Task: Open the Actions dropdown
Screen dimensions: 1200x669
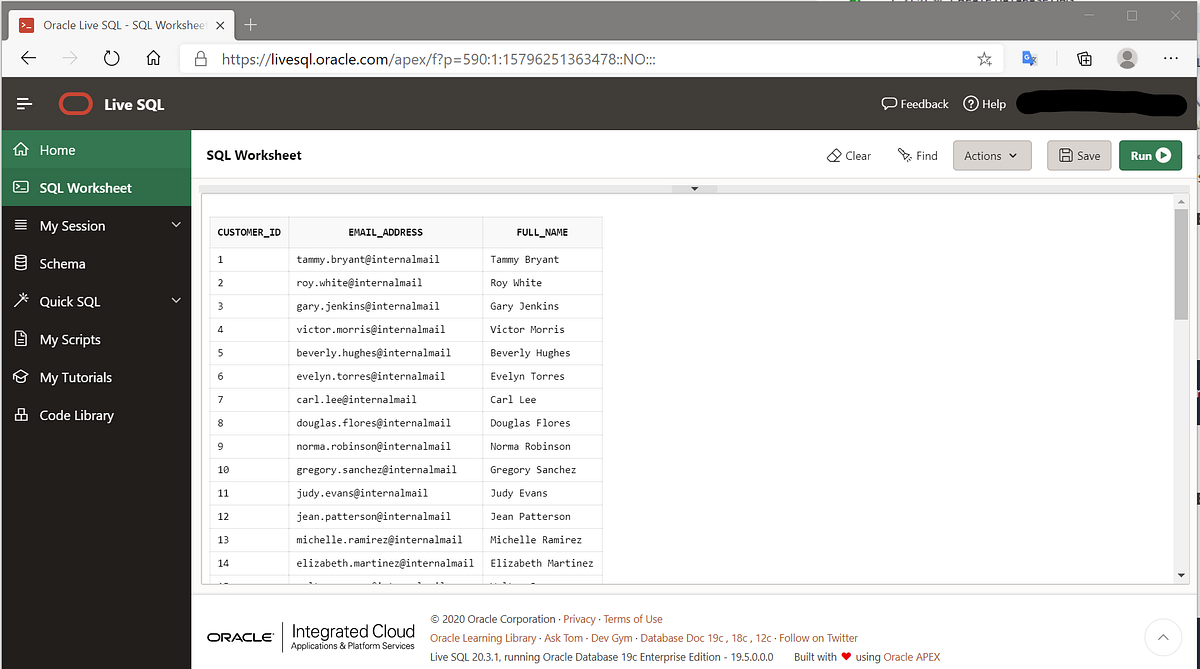Action: [x=991, y=155]
